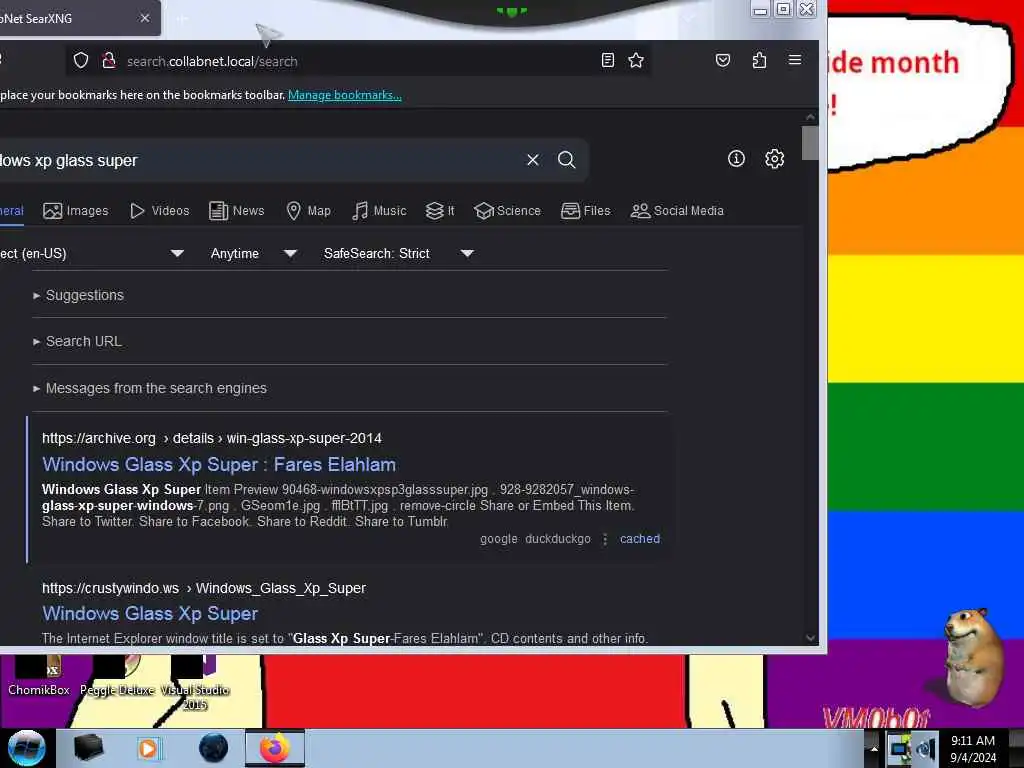This screenshot has width=1024, height=768.
Task: Click the google engine label on result
Action: [499, 539]
